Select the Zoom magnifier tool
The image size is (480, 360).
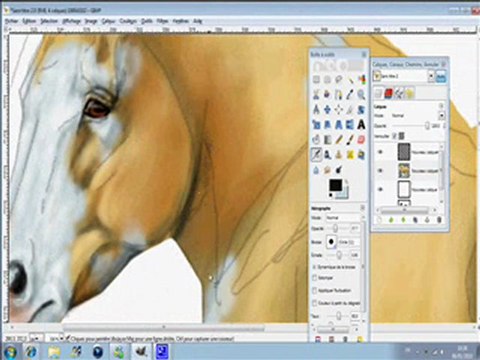[361, 94]
